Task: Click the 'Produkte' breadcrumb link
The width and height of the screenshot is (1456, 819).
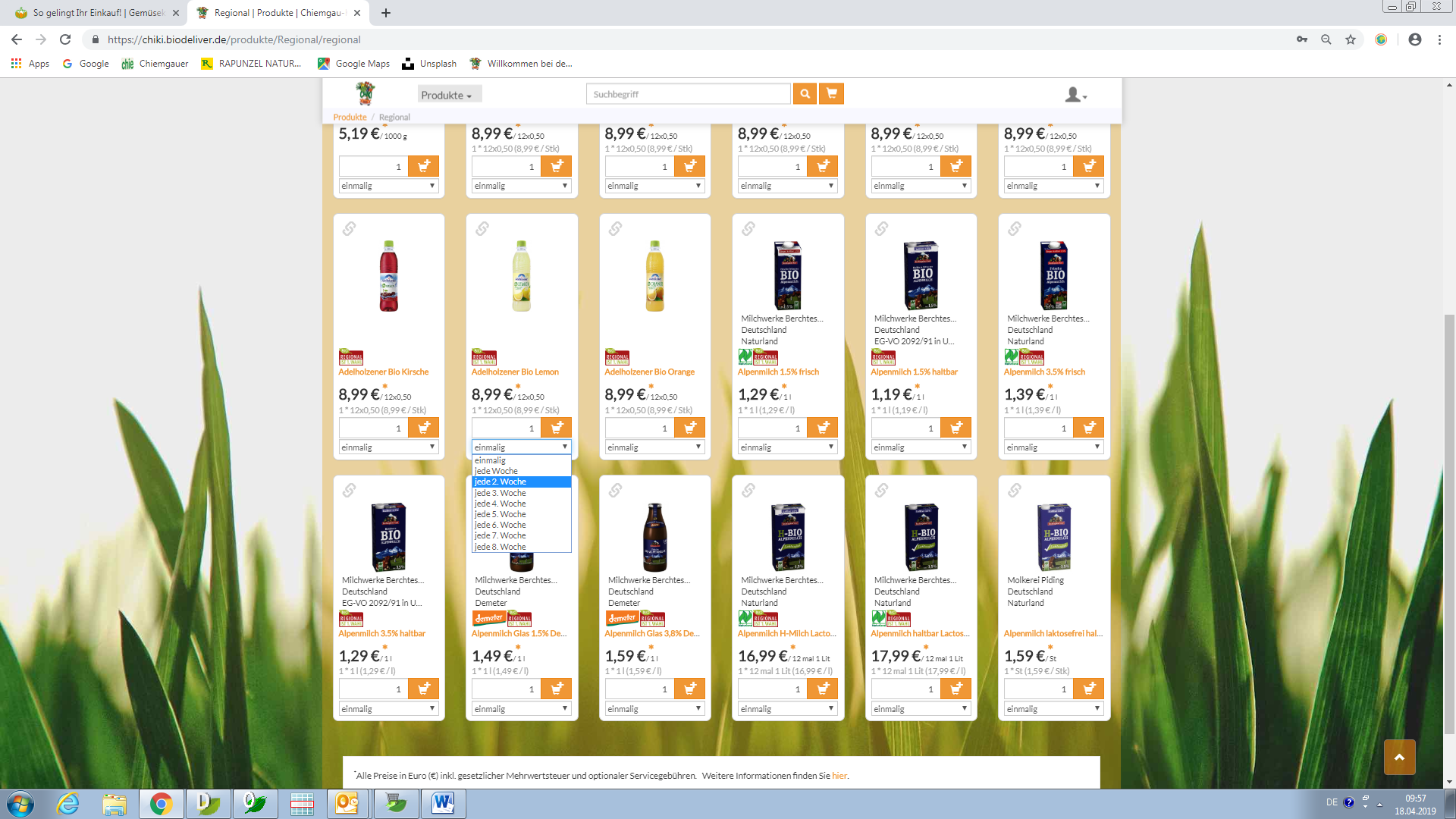Action: point(350,117)
